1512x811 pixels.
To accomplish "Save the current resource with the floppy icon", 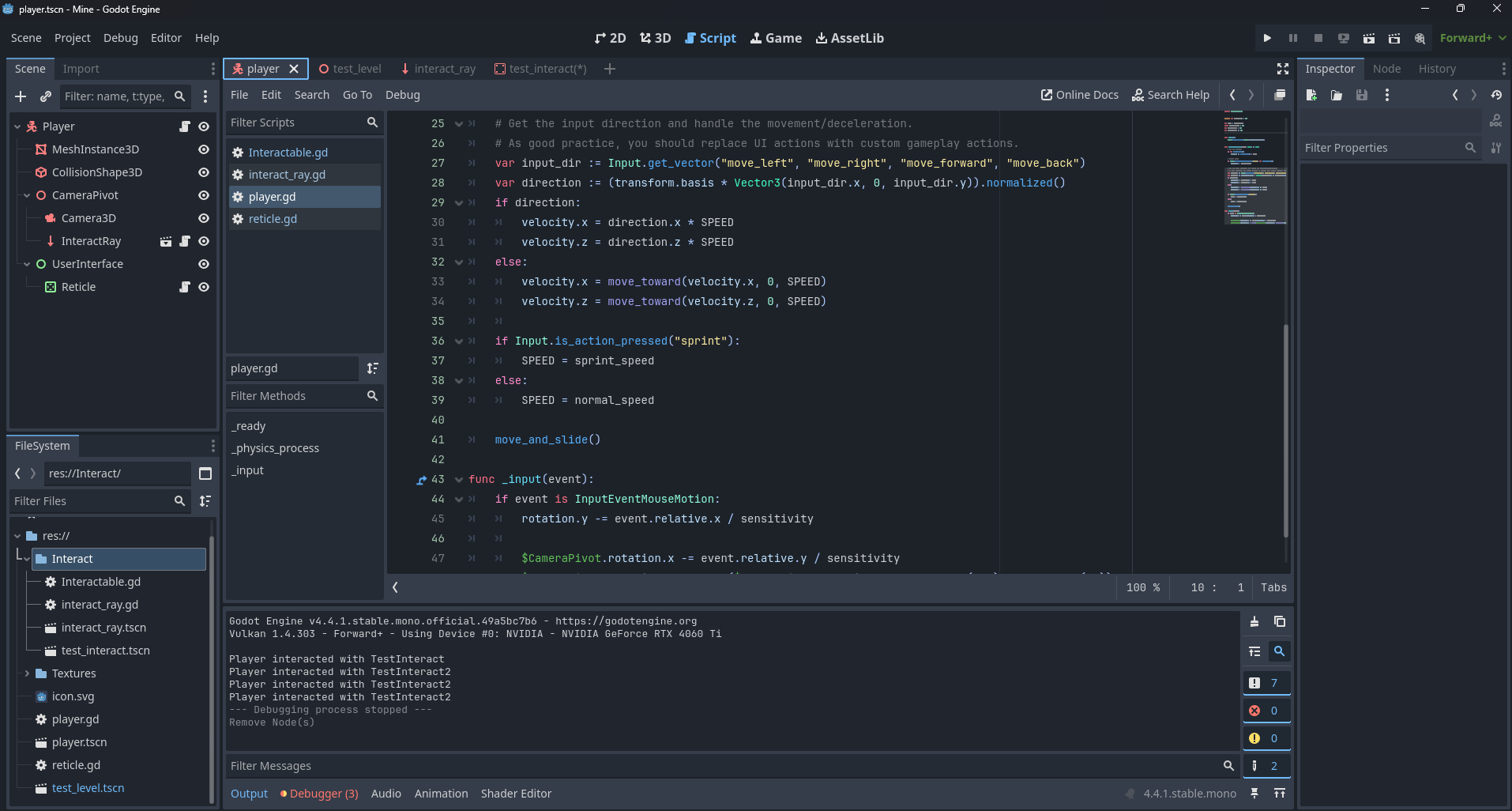I will 1361,95.
